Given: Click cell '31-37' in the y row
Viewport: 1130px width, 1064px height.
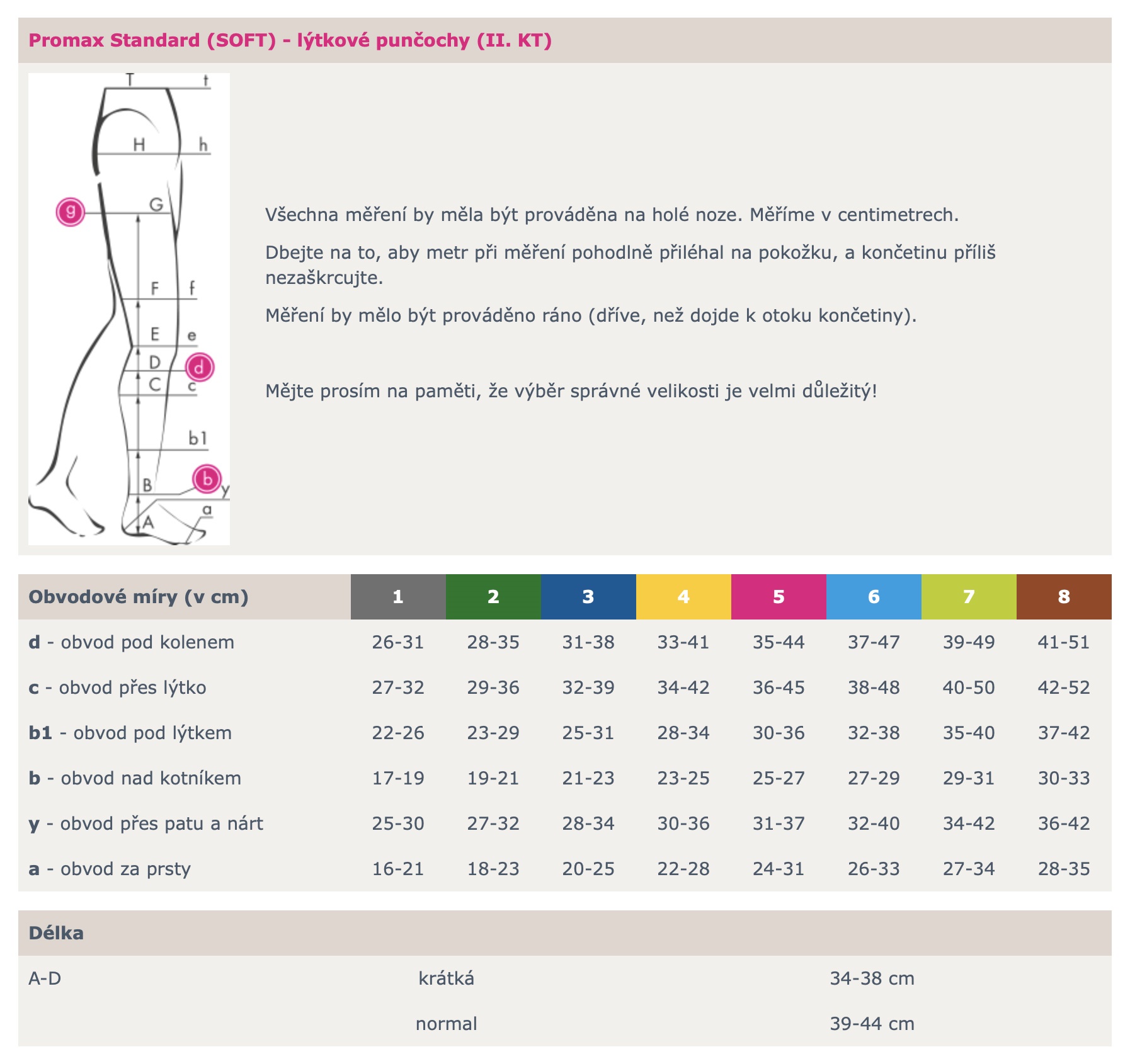Looking at the screenshot, I should [x=779, y=823].
